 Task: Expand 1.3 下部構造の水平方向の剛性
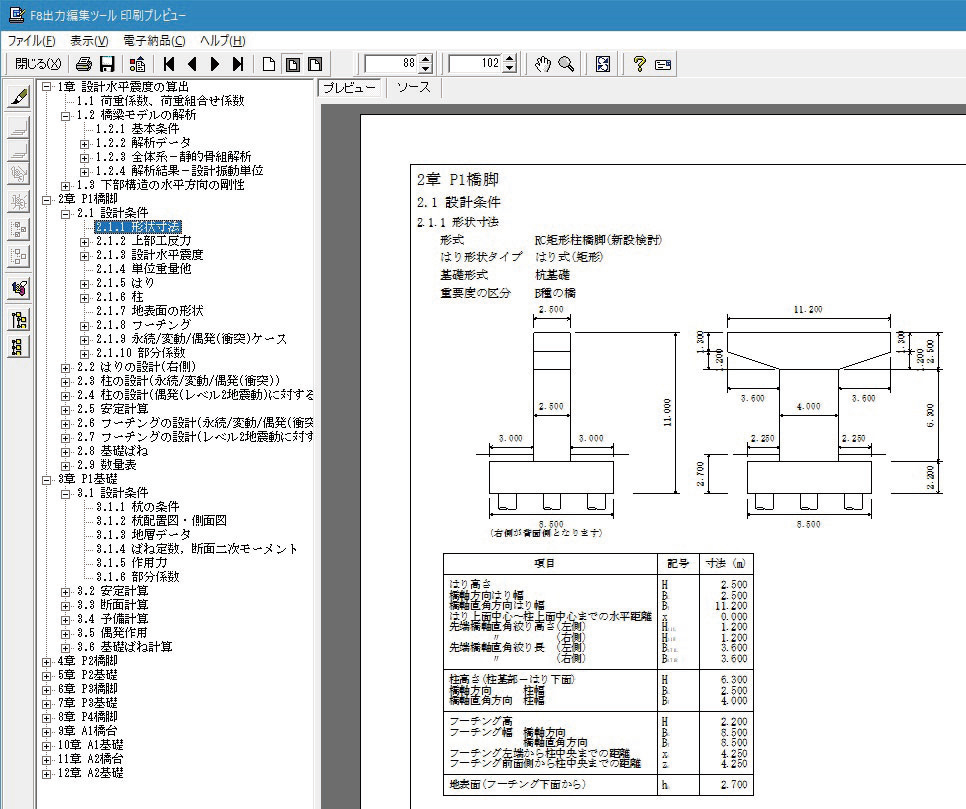click(65, 185)
